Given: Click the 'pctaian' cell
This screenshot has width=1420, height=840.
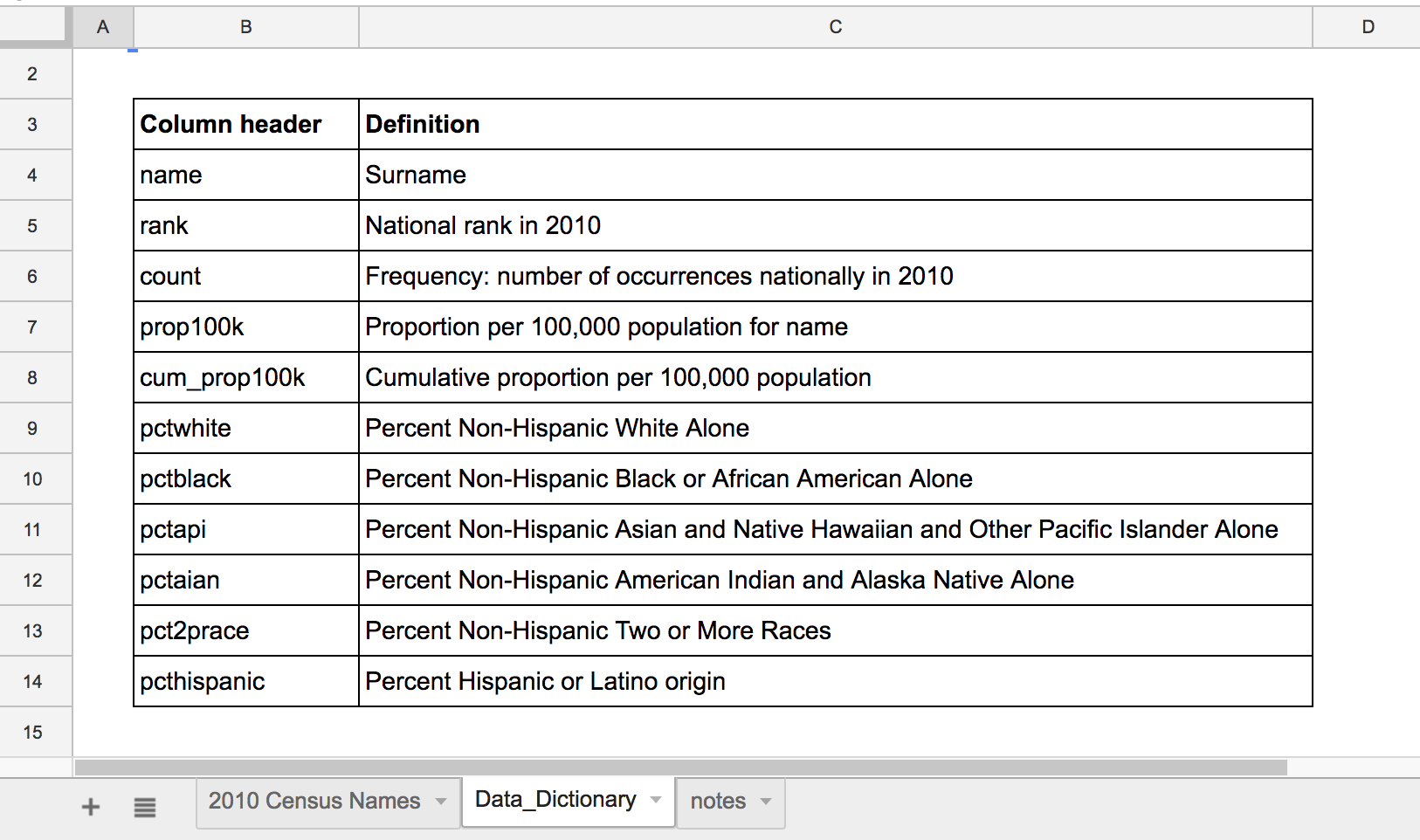Looking at the screenshot, I should [x=246, y=580].
